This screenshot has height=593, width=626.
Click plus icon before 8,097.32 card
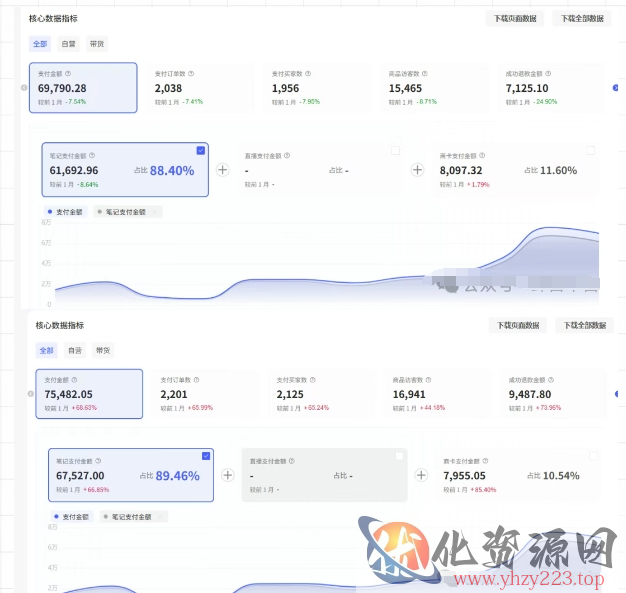(x=418, y=170)
